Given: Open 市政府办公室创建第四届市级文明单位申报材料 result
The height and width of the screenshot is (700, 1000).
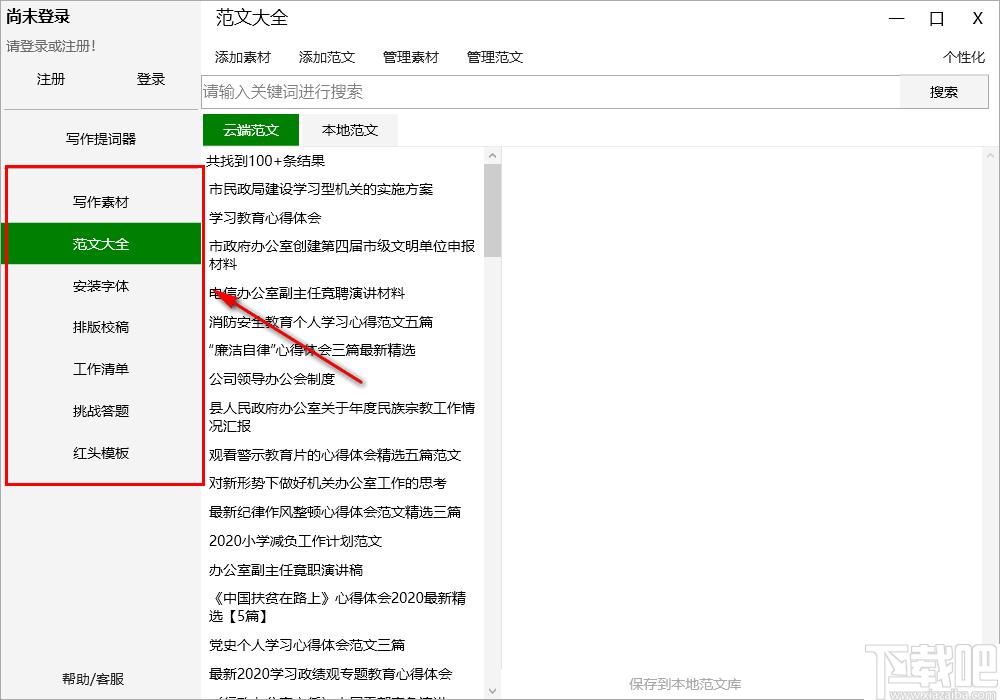Looking at the screenshot, I should coord(342,255).
